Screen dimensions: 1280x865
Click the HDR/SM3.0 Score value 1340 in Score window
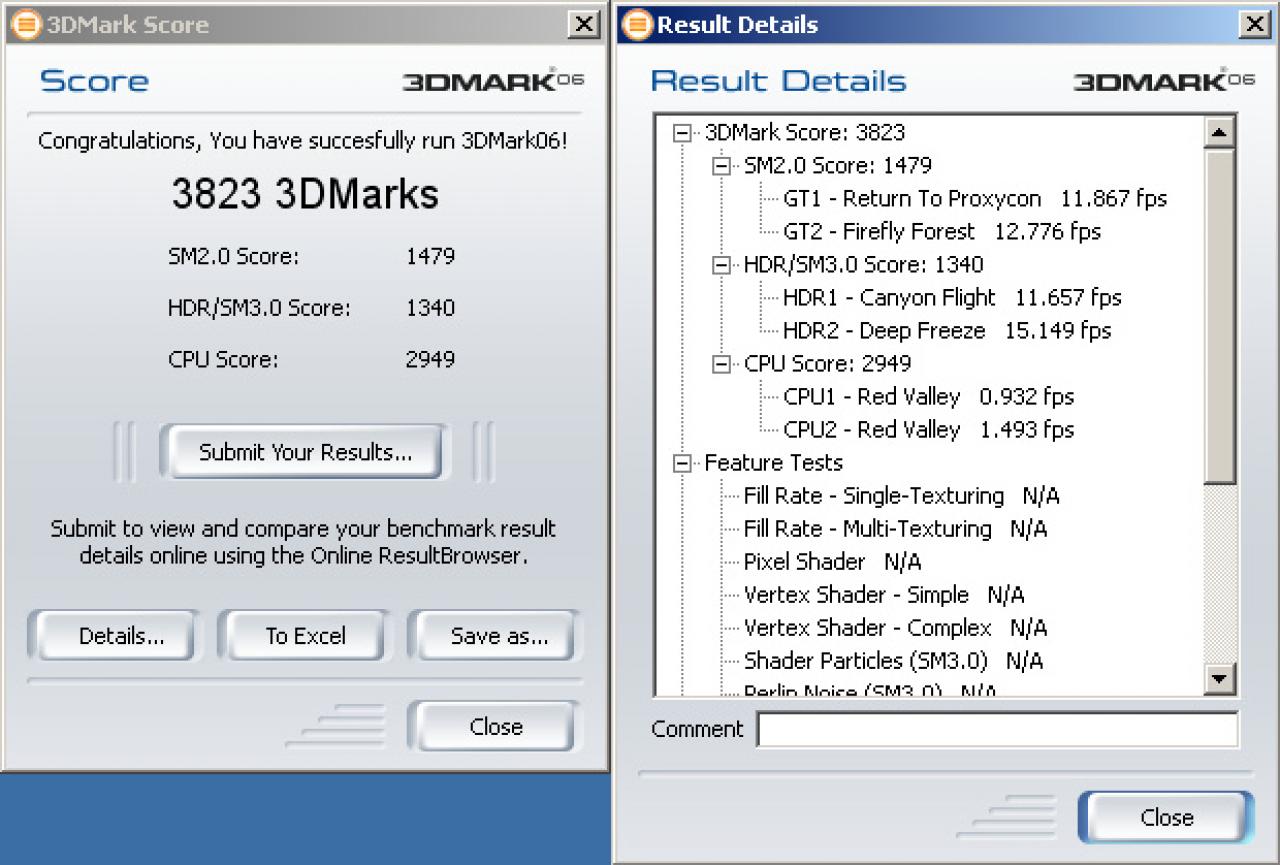click(x=430, y=308)
